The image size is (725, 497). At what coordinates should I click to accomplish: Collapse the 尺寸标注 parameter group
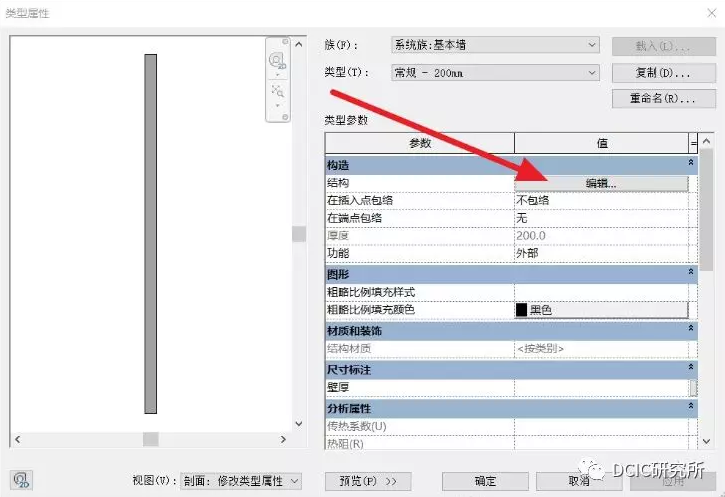point(691,367)
